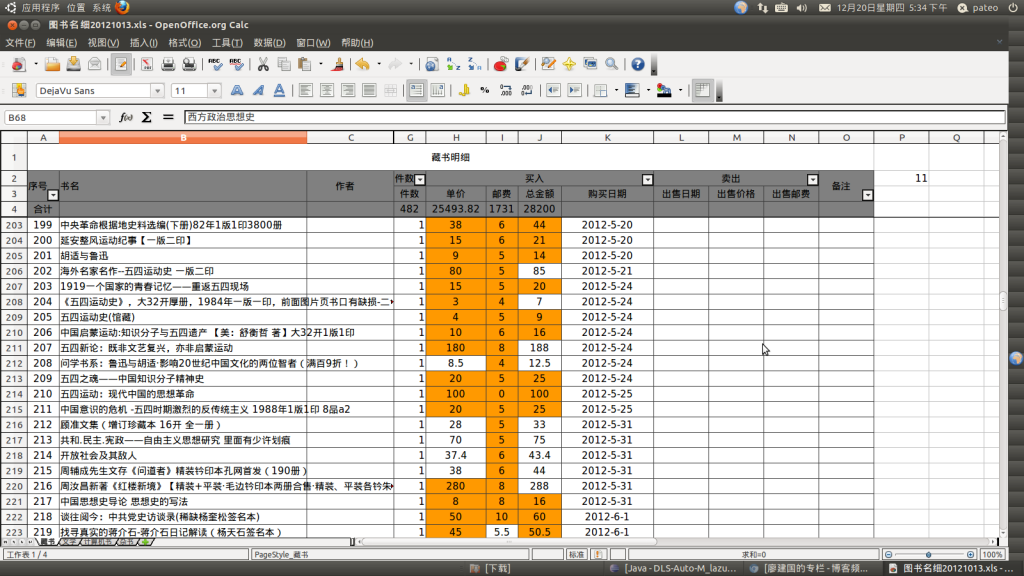Screen dimensions: 1024x576
Task: Open the Name Box dropdown next to B68
Action: coord(103,118)
